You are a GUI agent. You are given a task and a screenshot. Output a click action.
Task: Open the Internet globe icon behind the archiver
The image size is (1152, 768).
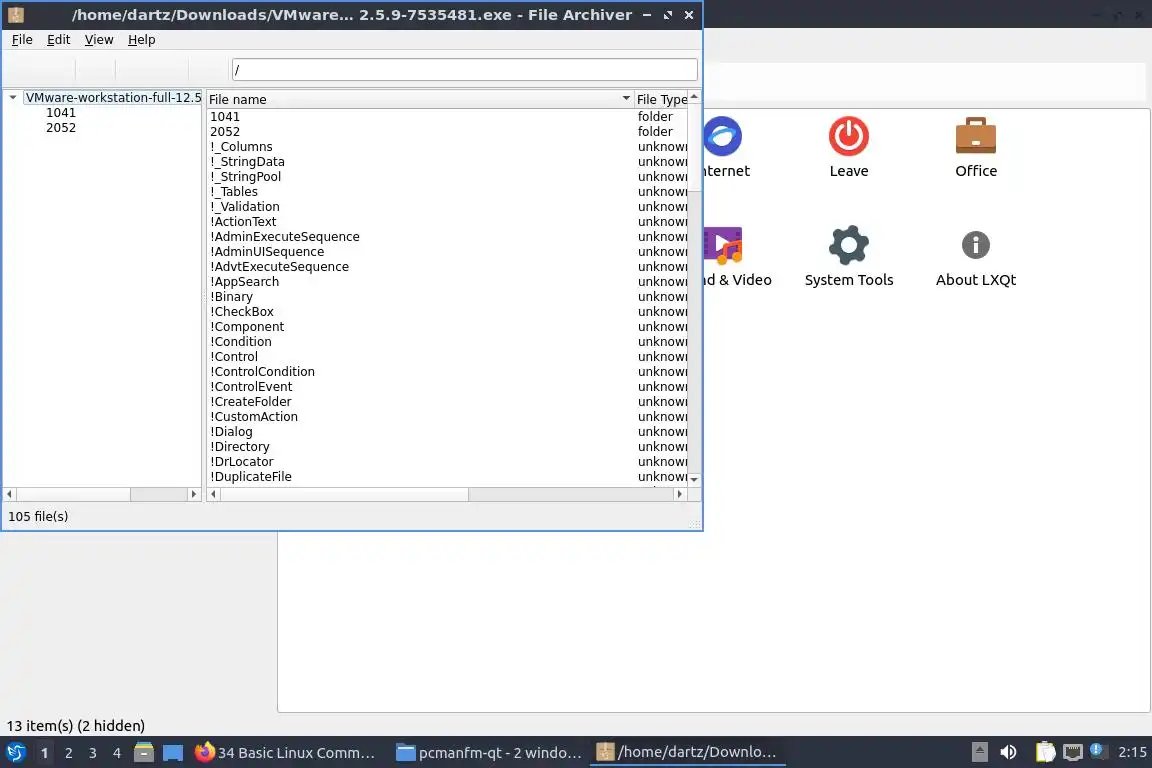pos(722,137)
